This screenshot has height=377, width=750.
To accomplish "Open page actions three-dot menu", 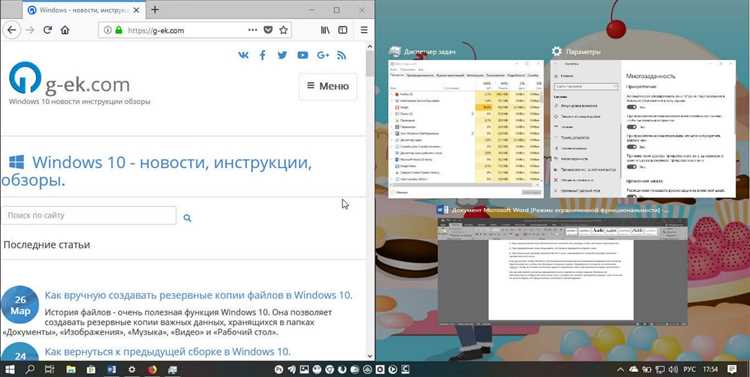I will (253, 30).
